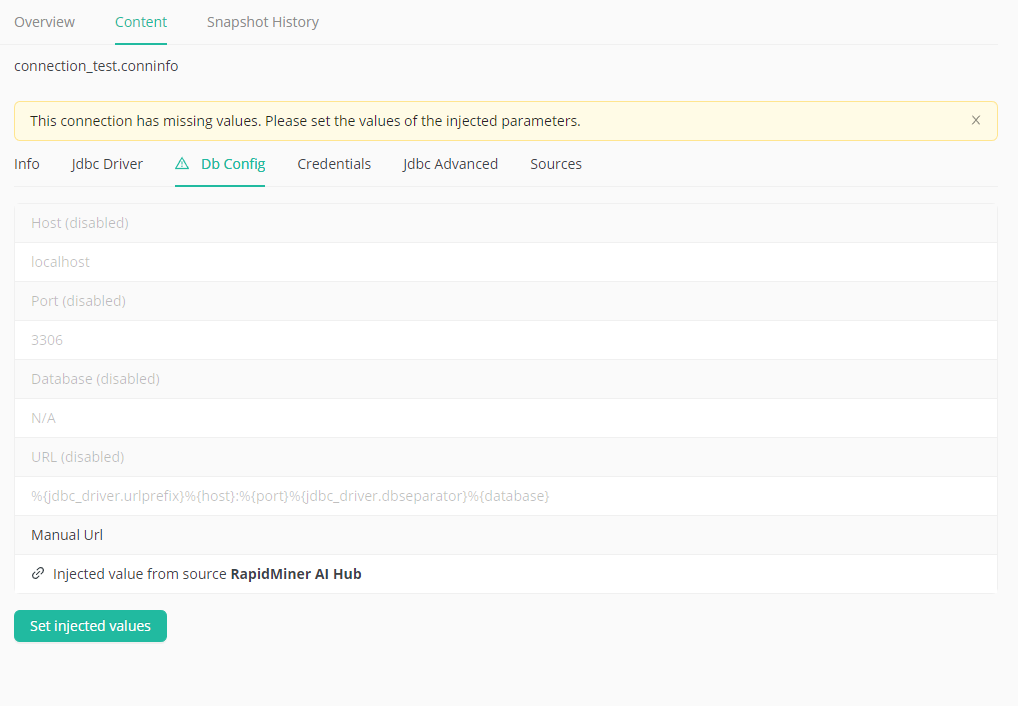The height and width of the screenshot is (706, 1018).
Task: Click the Port field showing 3306
Action: [x=505, y=340]
